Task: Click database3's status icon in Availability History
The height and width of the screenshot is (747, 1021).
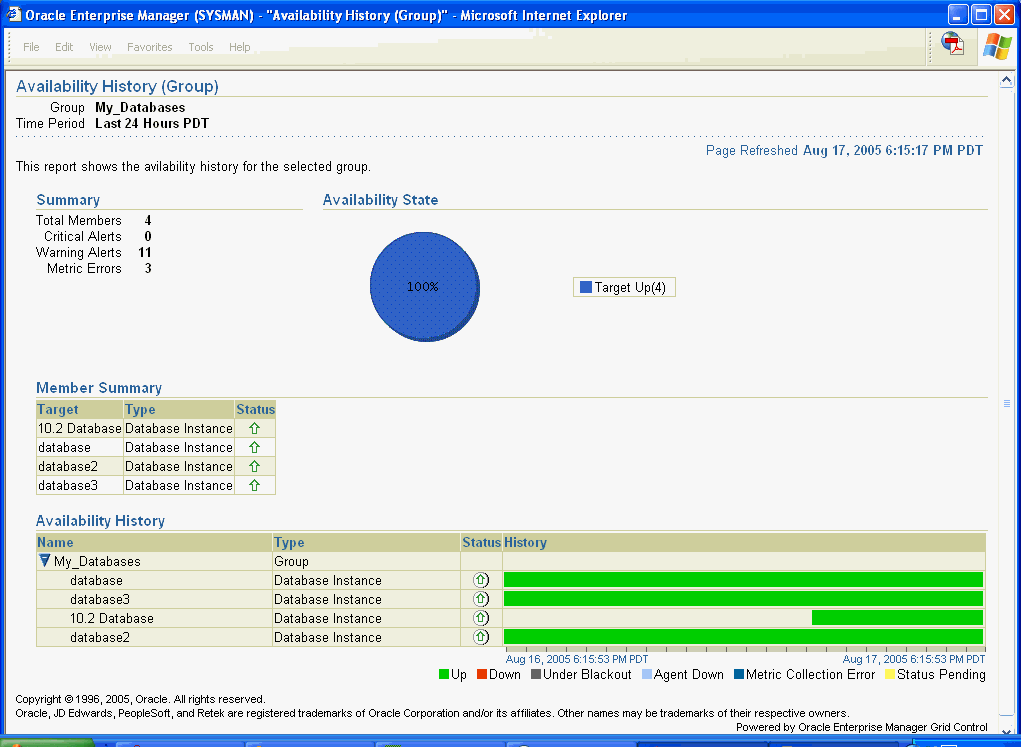Action: [481, 599]
